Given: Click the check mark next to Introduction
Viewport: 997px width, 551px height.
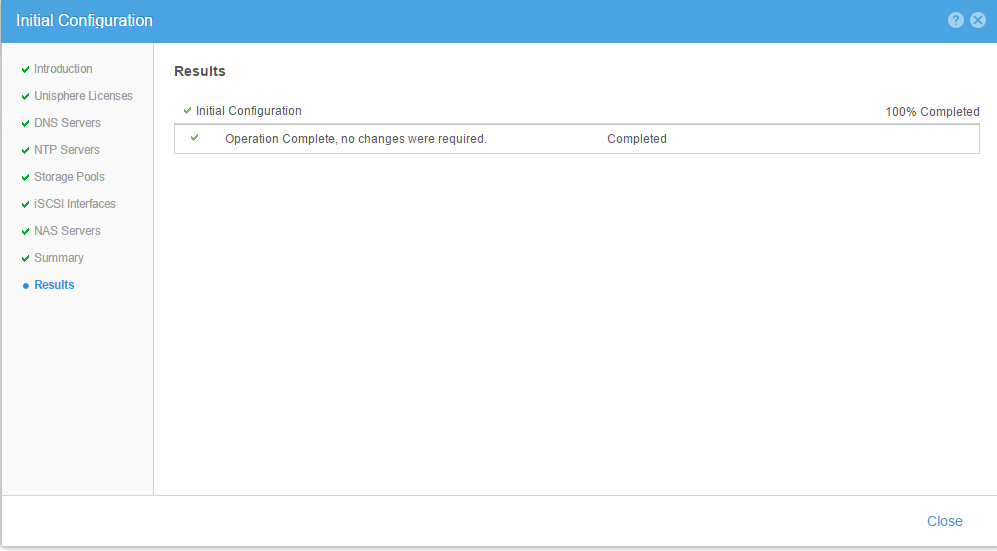Looking at the screenshot, I should (25, 69).
